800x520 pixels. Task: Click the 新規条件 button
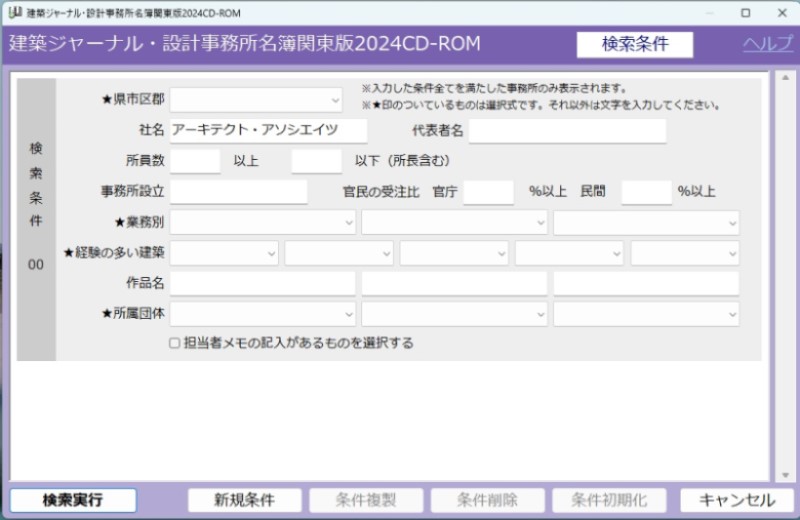click(x=244, y=500)
